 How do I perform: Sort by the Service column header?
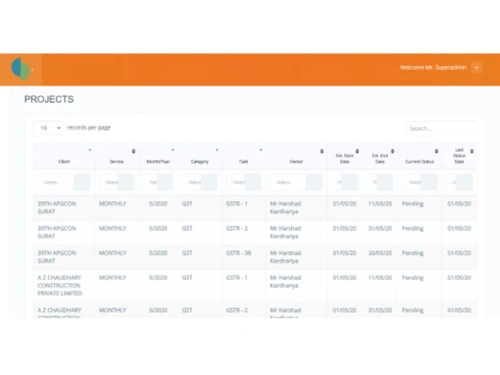point(117,157)
